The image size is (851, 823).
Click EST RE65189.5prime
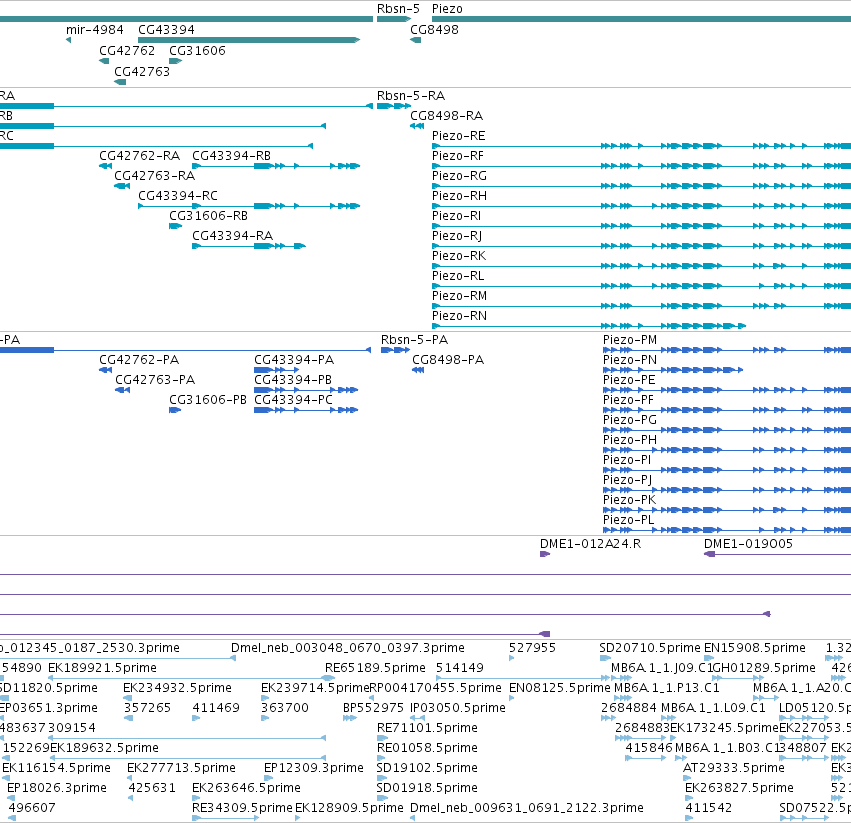tap(376, 668)
